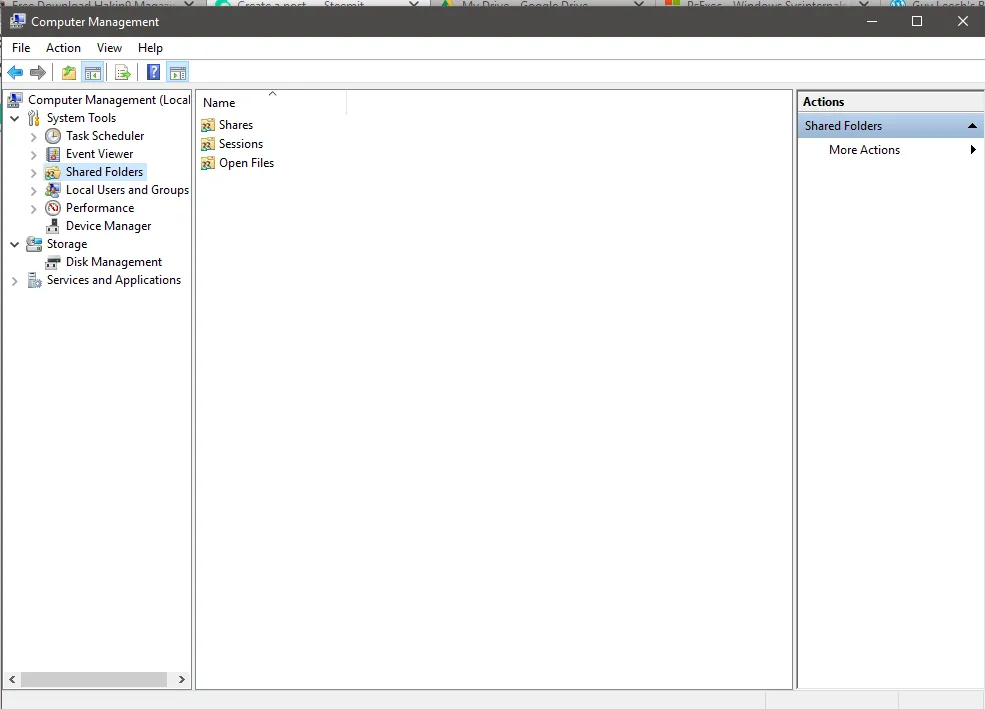This screenshot has width=985, height=709.
Task: Click the Computer Management (Local) root icon
Action: [x=15, y=100]
